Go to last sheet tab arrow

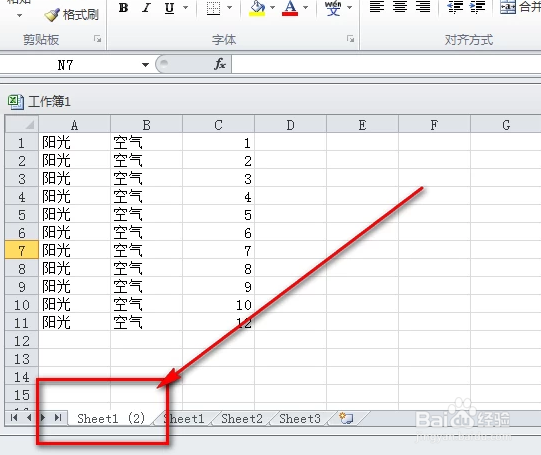58,418
